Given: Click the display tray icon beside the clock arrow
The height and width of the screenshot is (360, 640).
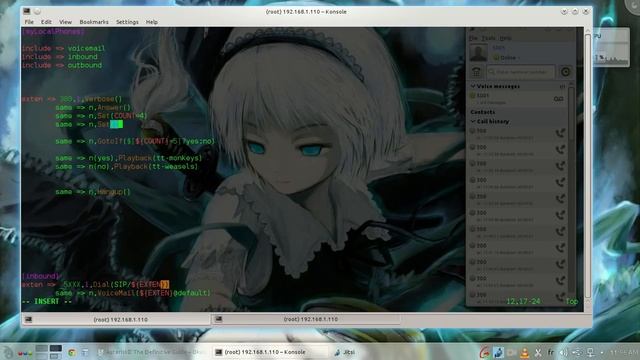Looking at the screenshot, I should click(590, 352).
